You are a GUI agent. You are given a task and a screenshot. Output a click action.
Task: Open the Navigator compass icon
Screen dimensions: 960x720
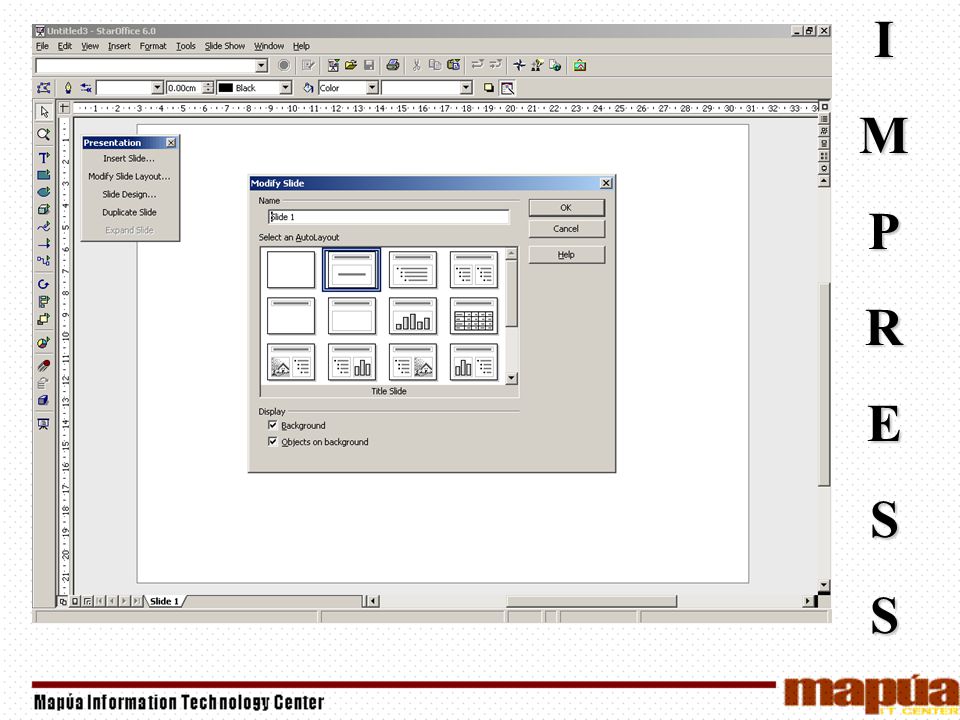click(519, 65)
